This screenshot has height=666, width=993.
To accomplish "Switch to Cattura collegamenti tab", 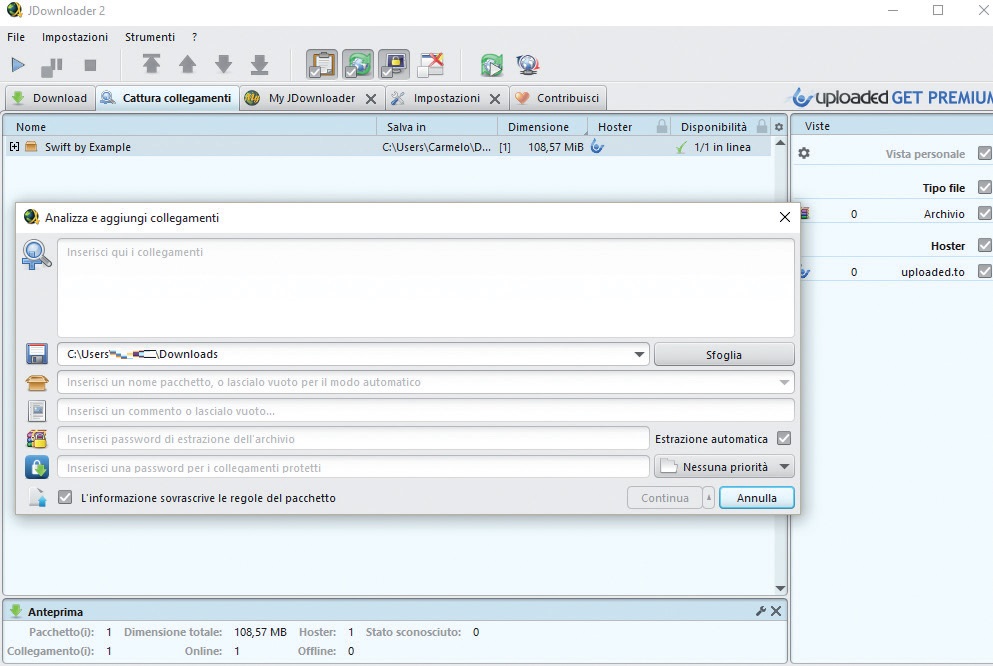I will click(x=167, y=98).
